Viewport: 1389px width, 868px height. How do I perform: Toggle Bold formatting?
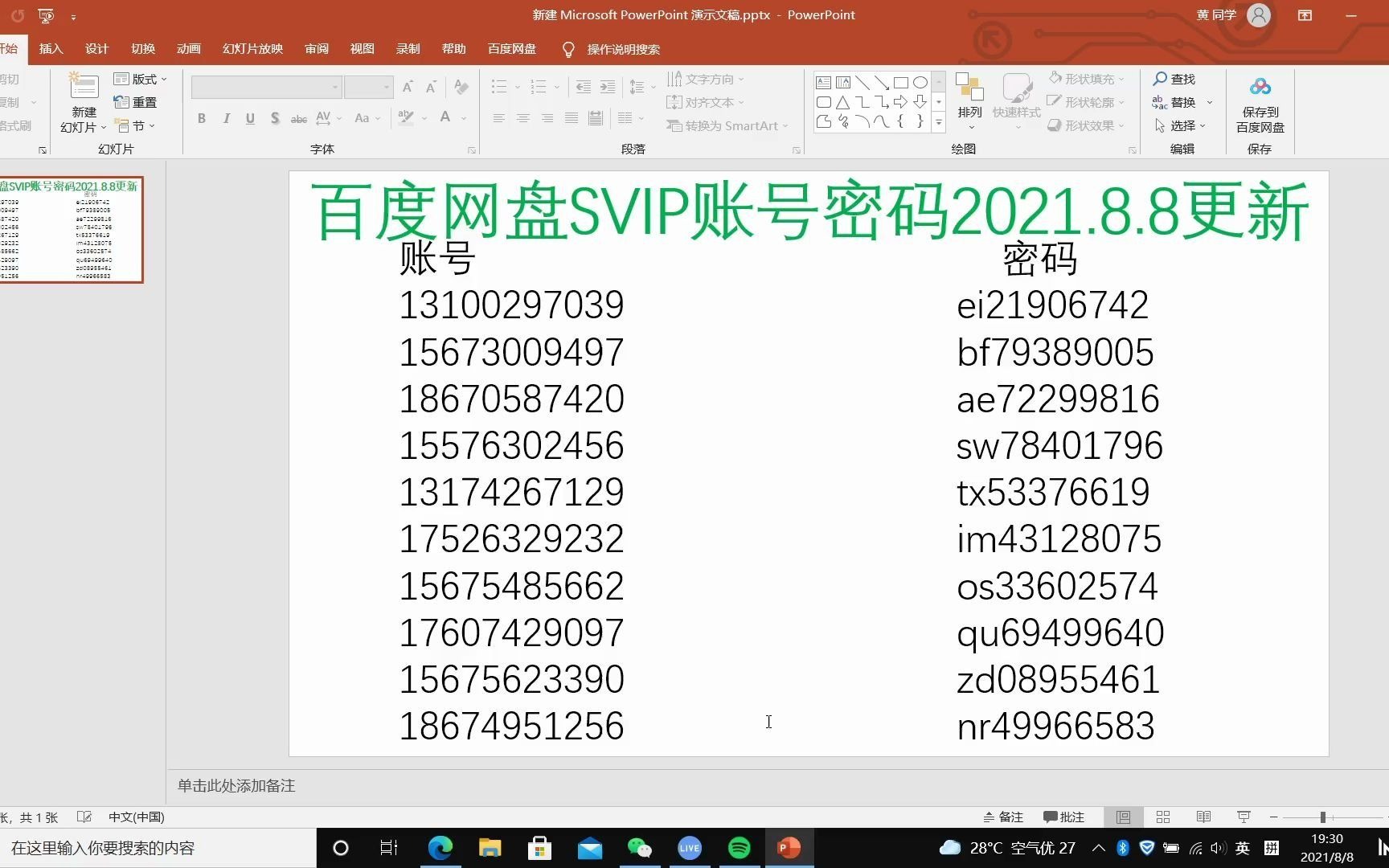[202, 118]
